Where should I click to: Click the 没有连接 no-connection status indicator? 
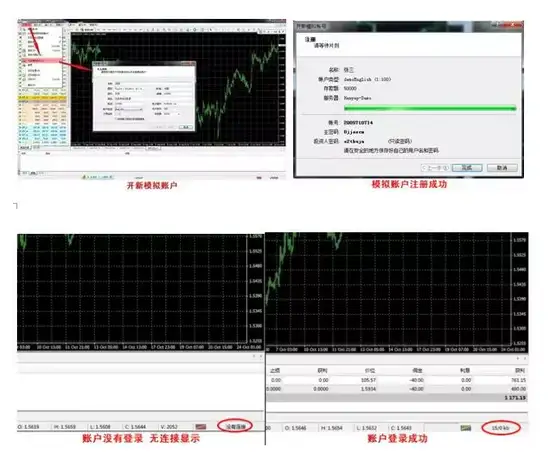point(235,427)
